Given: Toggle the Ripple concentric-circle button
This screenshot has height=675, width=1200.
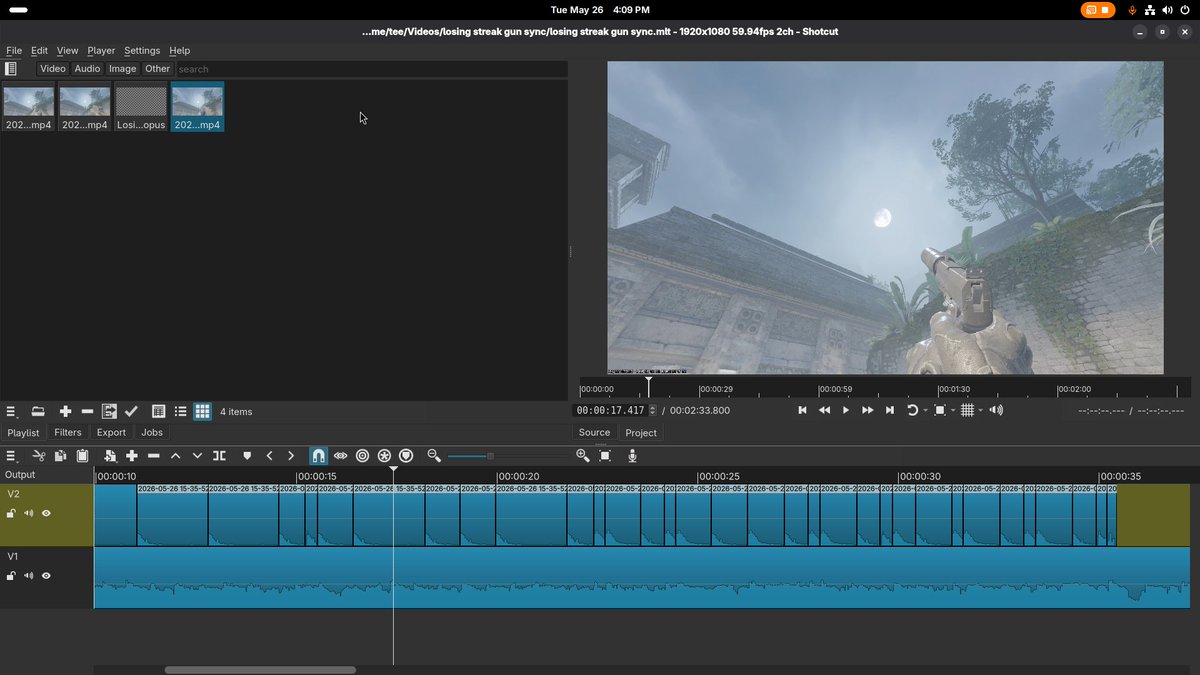Looking at the screenshot, I should coord(363,456).
